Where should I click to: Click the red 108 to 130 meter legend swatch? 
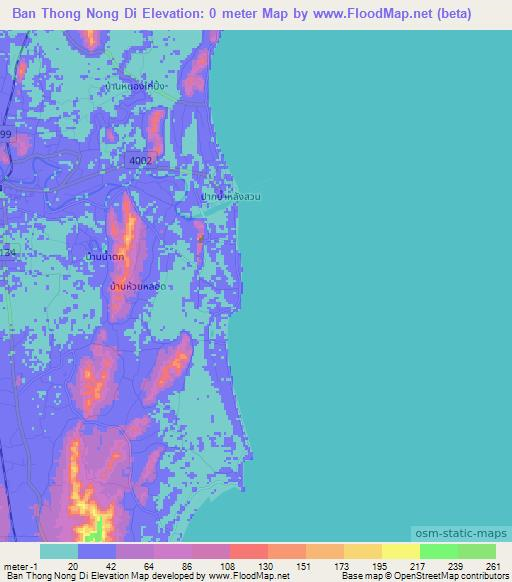(x=249, y=551)
